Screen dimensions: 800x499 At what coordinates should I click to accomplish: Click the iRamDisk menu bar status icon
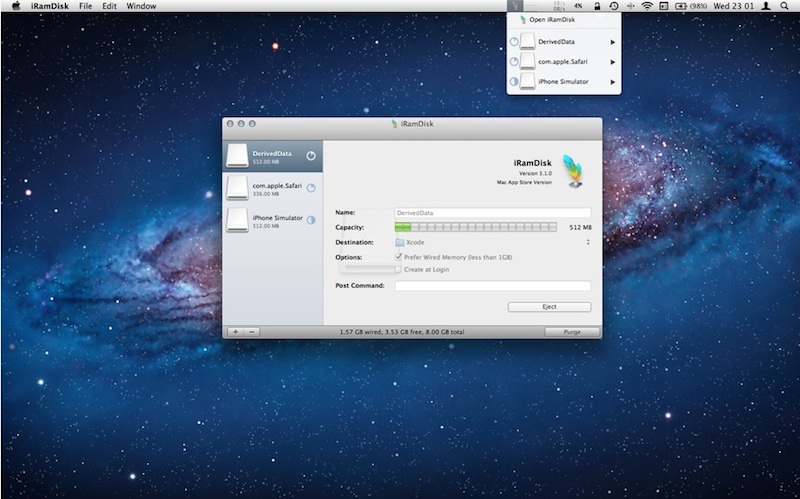click(516, 6)
